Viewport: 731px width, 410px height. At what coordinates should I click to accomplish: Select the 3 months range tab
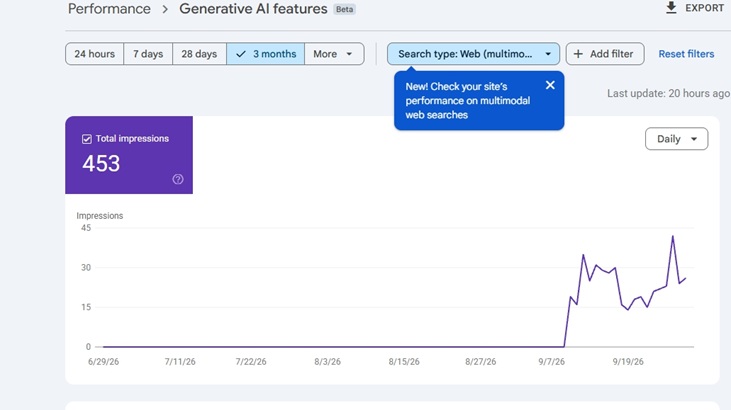(x=265, y=54)
